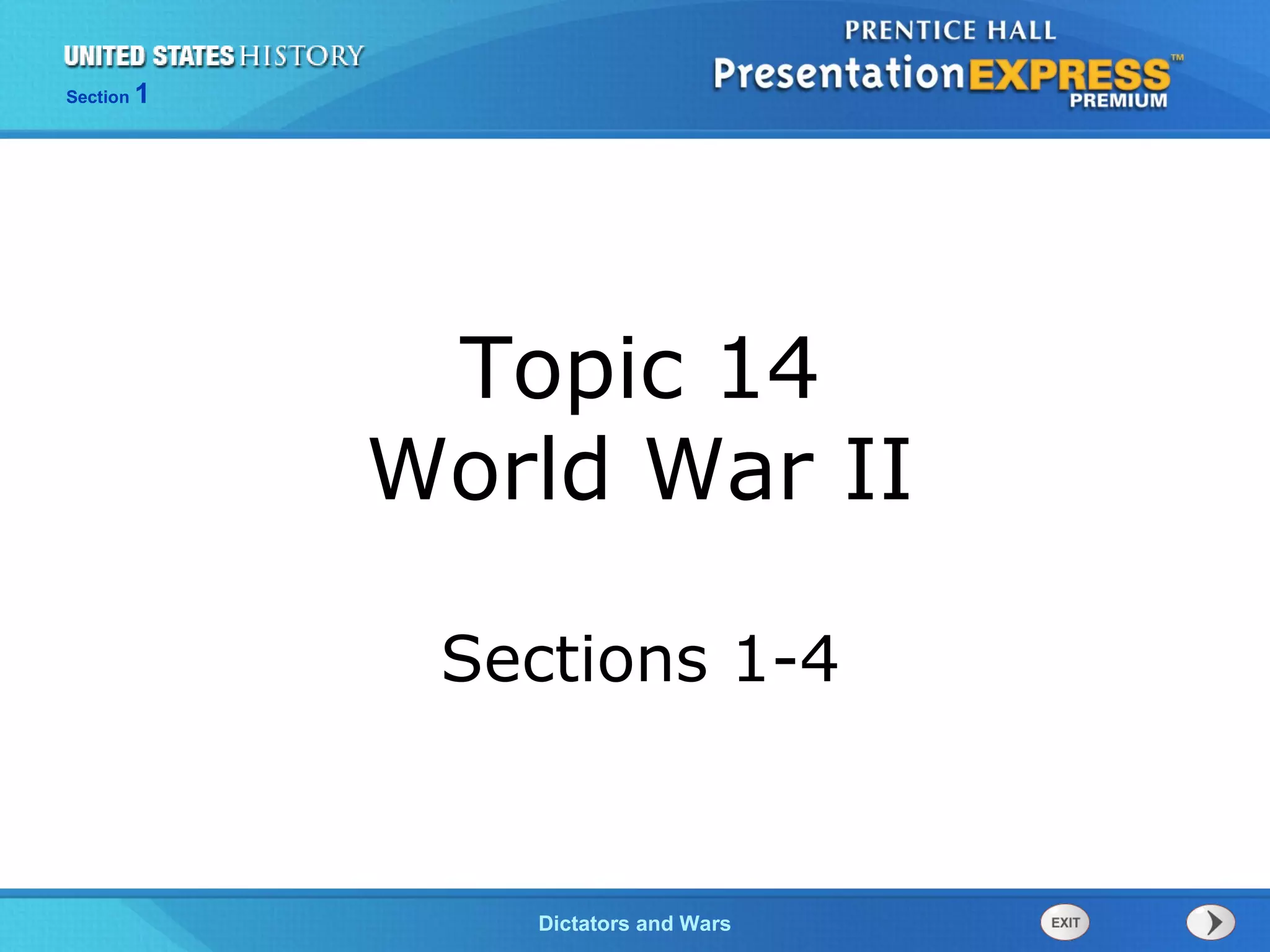Click the HISTORY word in logo
Screen dimensions: 1270x952
click(301, 56)
